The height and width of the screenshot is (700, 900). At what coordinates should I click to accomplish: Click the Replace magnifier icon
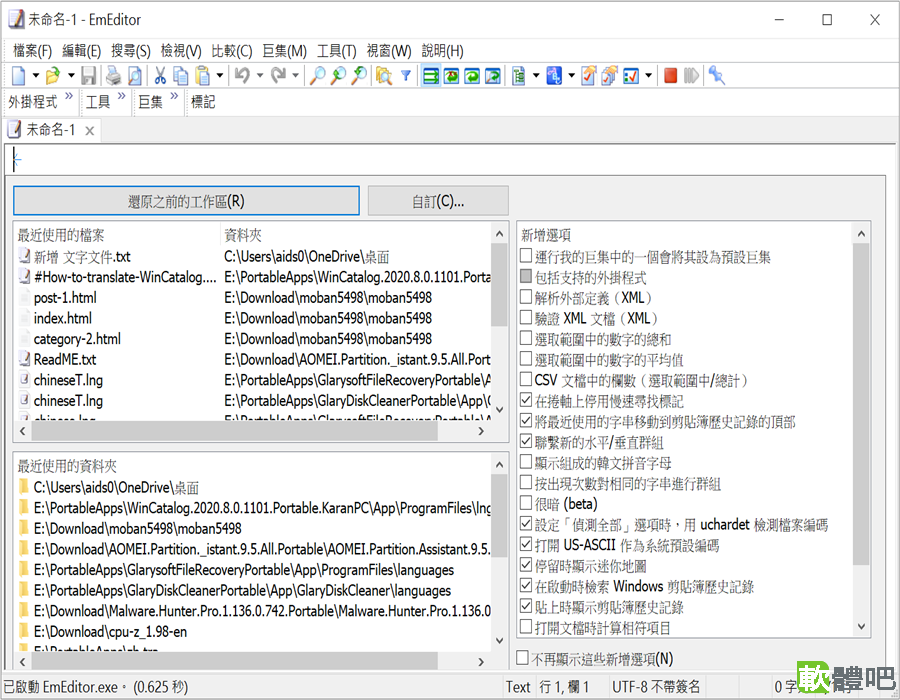(x=360, y=76)
